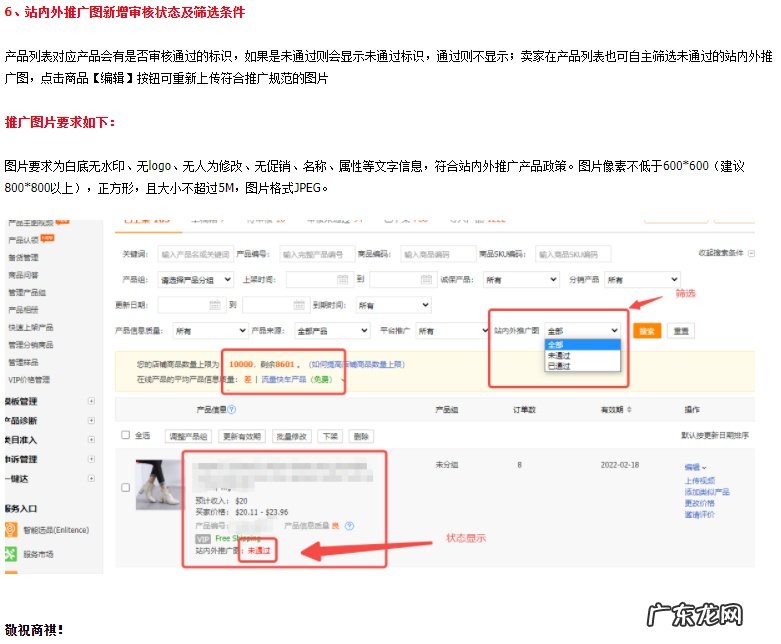Image resolution: width=781 pixels, height=644 pixels.
Task: Open the 产品组 dropdown
Action: 195,280
